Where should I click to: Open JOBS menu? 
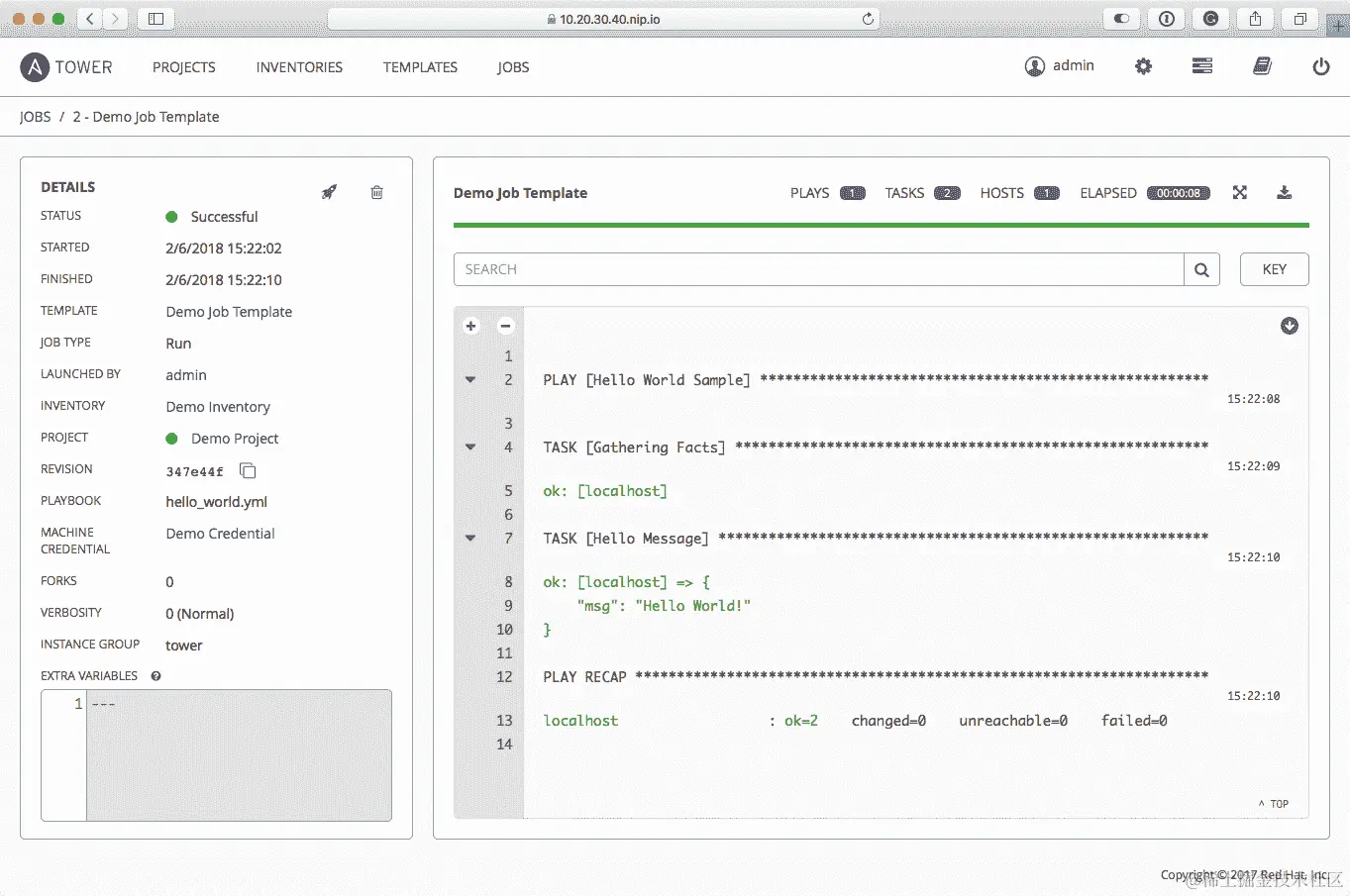tap(513, 67)
